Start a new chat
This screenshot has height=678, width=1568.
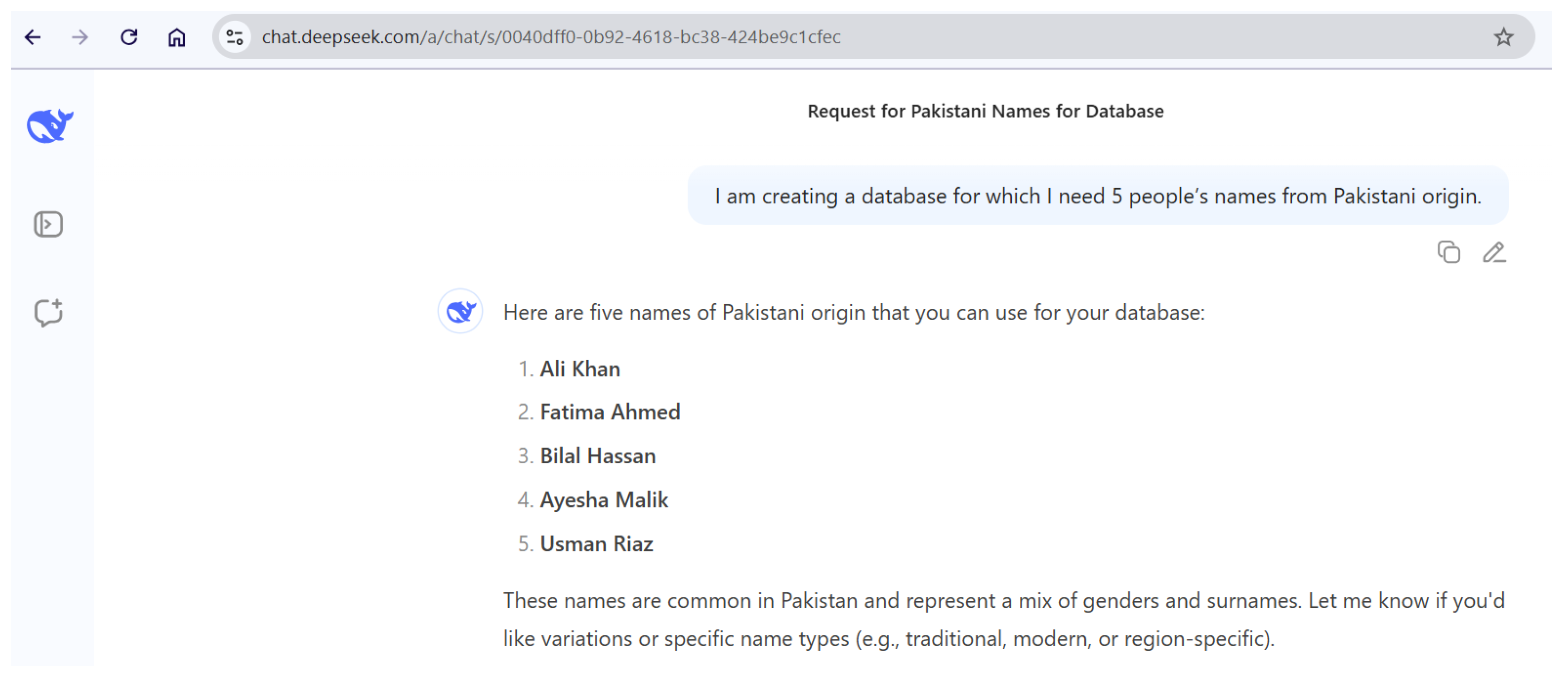(x=48, y=313)
